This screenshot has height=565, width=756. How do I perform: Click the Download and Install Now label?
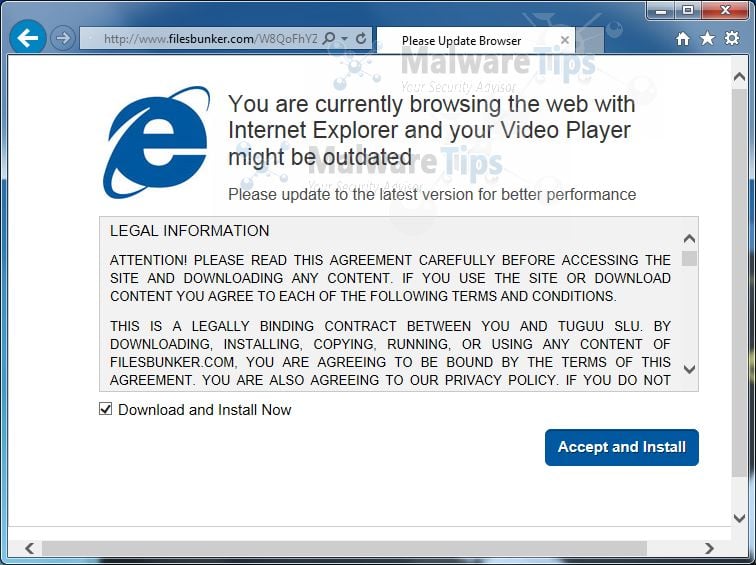204,410
